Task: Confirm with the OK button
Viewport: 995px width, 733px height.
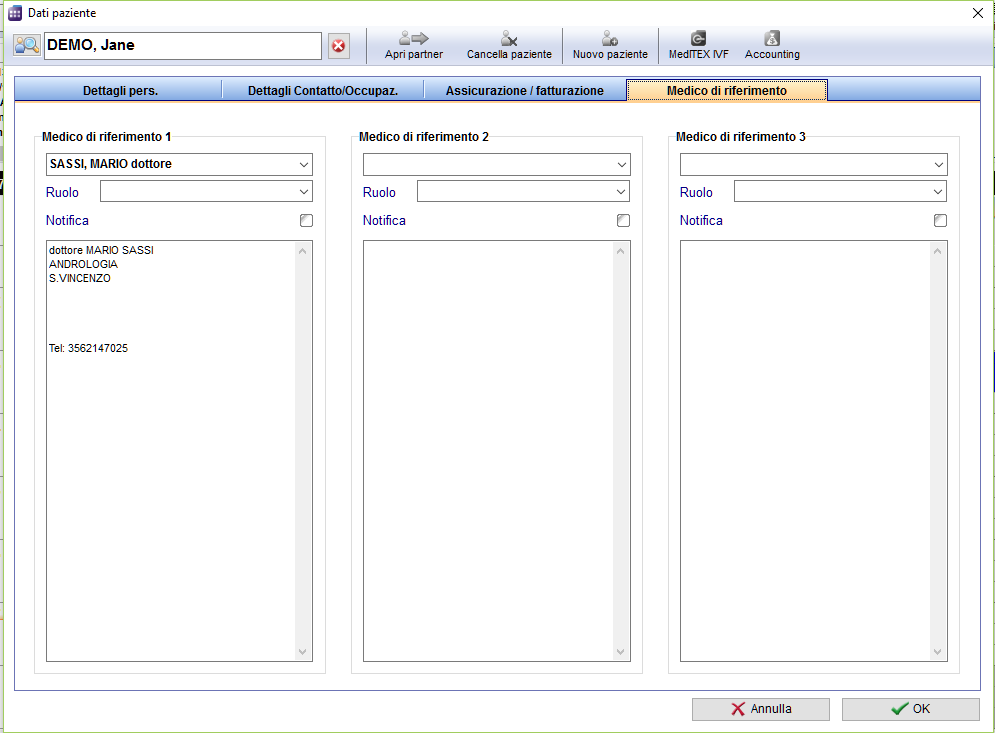Action: pos(910,709)
